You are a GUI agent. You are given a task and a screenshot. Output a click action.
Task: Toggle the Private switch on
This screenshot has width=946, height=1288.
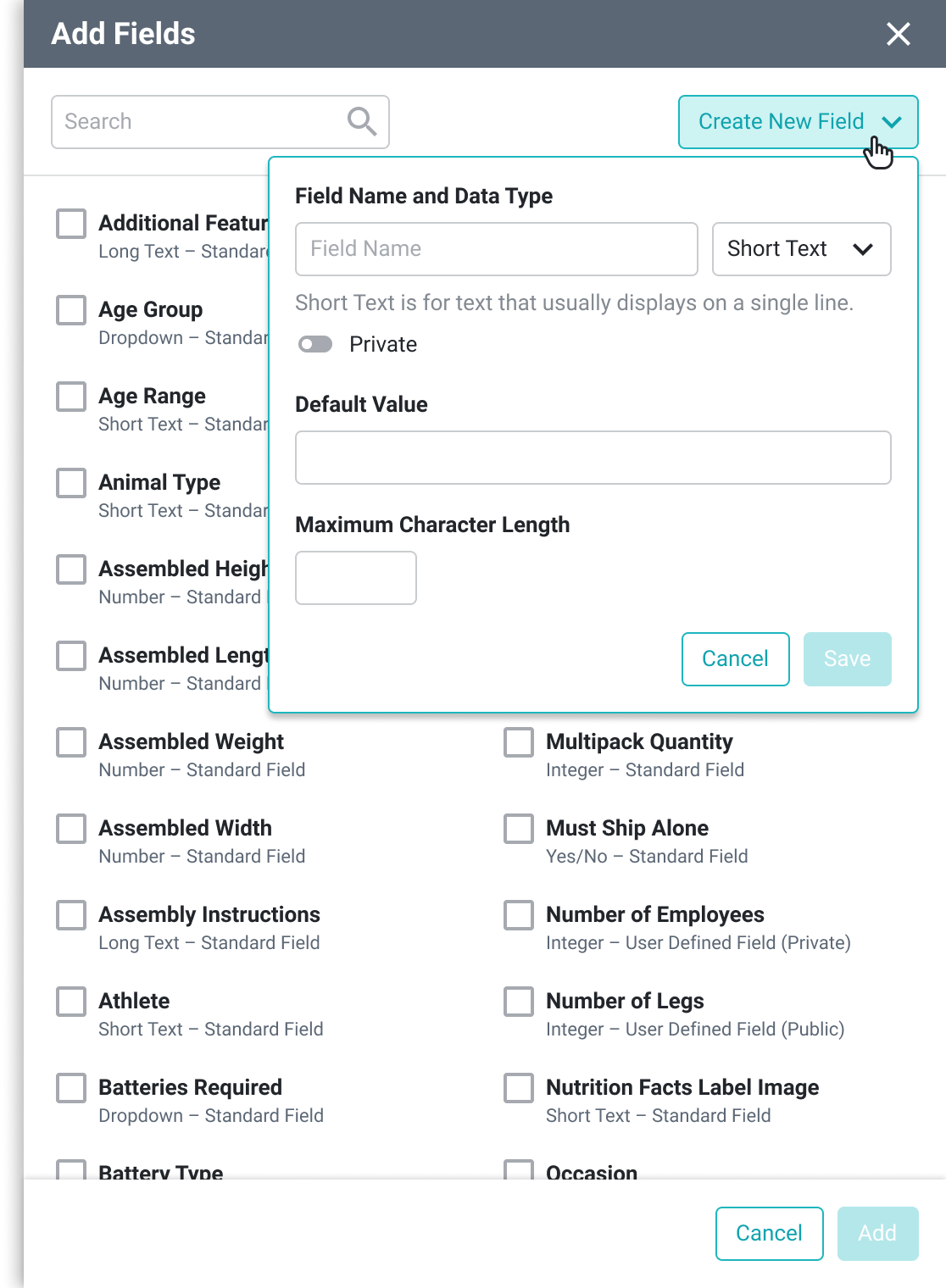pos(315,344)
